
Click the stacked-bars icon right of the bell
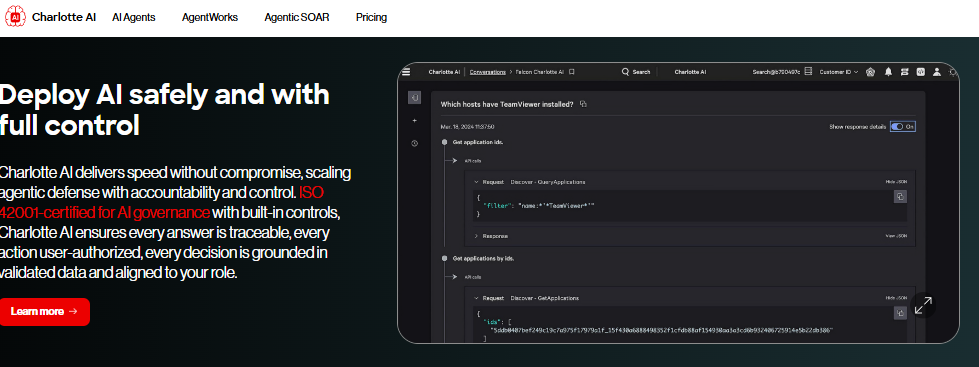[904, 72]
